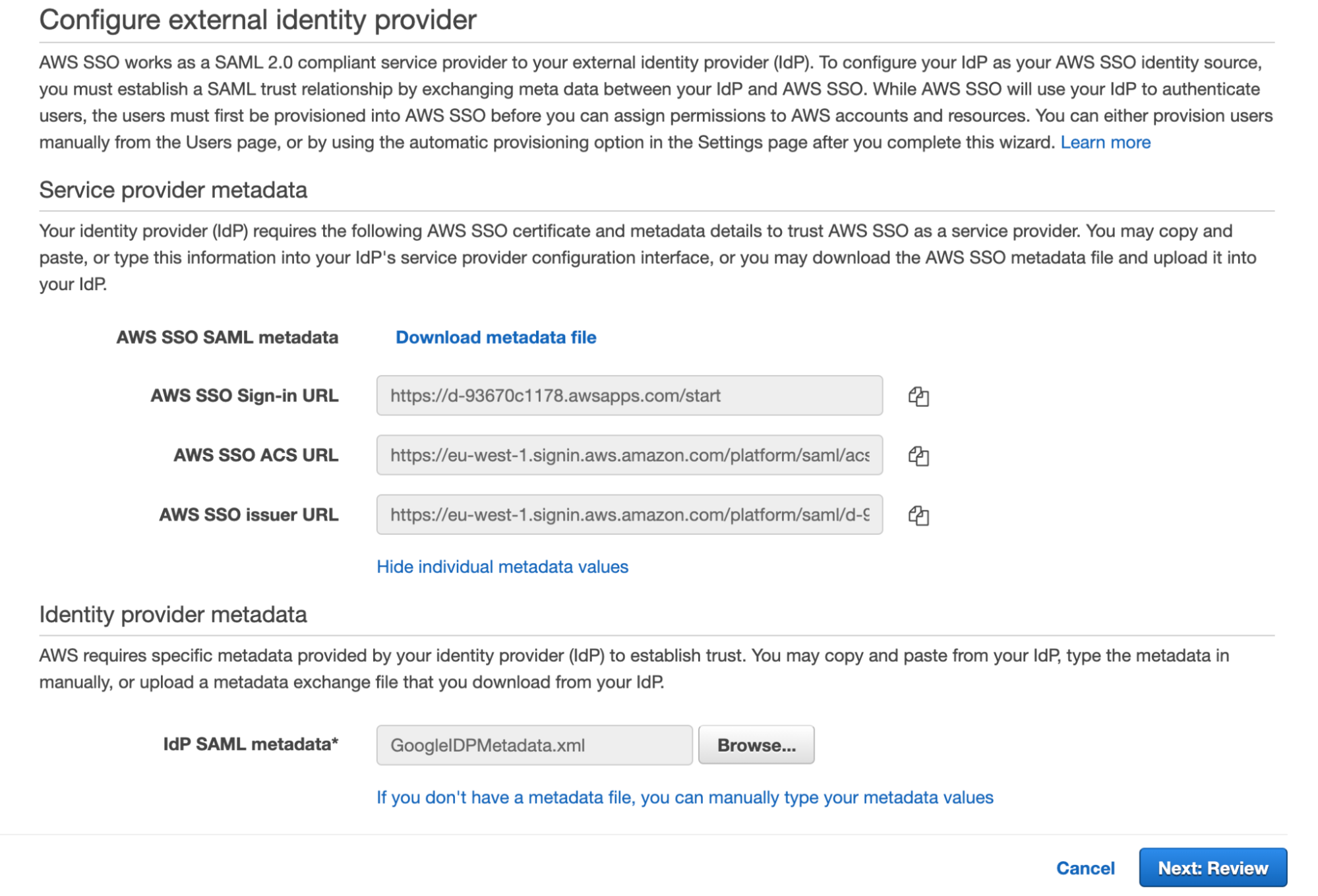Click the GoogleIDPMetadata.xml file field
Viewport: 1318px width, 896px height.
[x=532, y=744]
